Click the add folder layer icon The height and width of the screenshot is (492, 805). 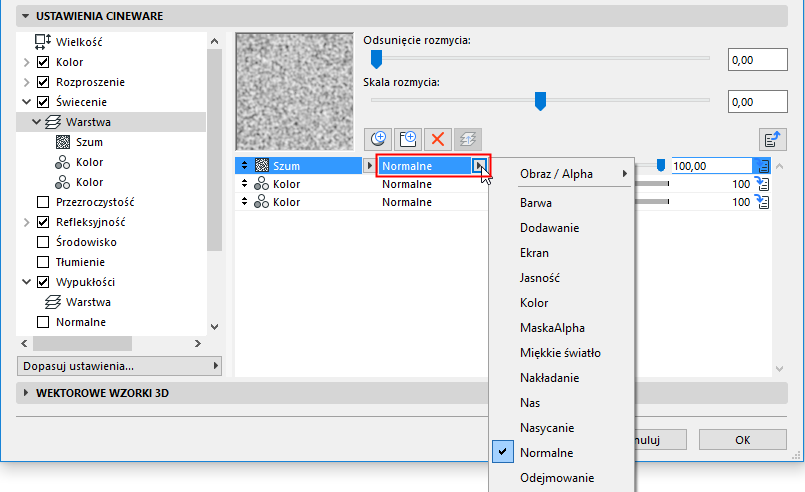pos(408,139)
